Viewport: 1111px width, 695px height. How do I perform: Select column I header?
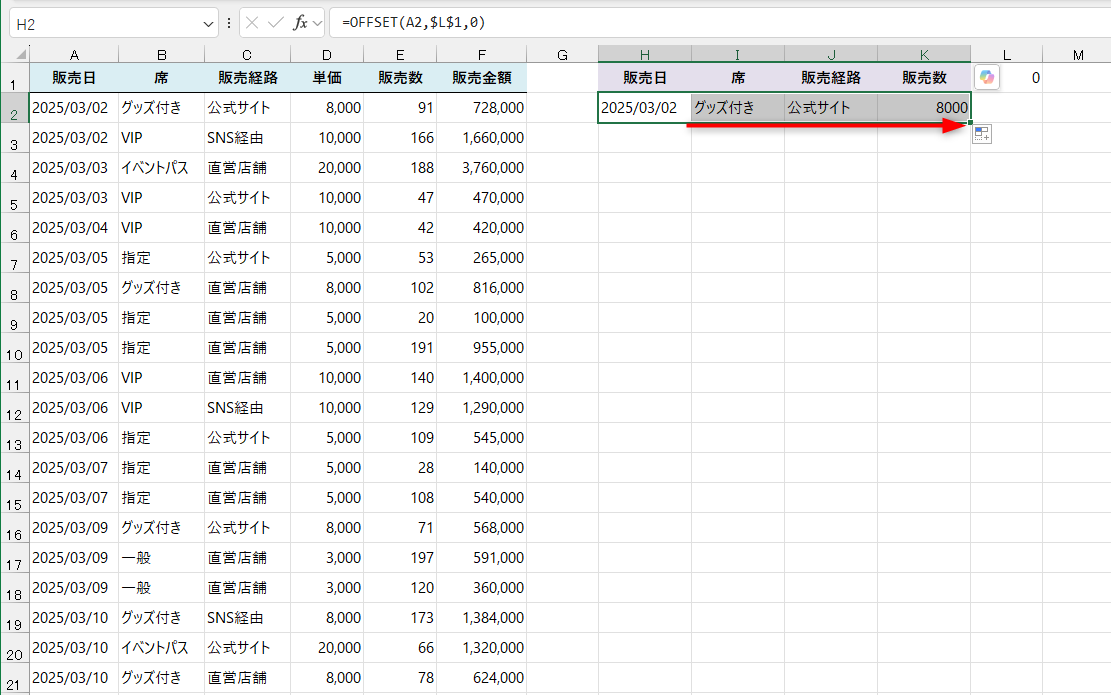pos(738,55)
